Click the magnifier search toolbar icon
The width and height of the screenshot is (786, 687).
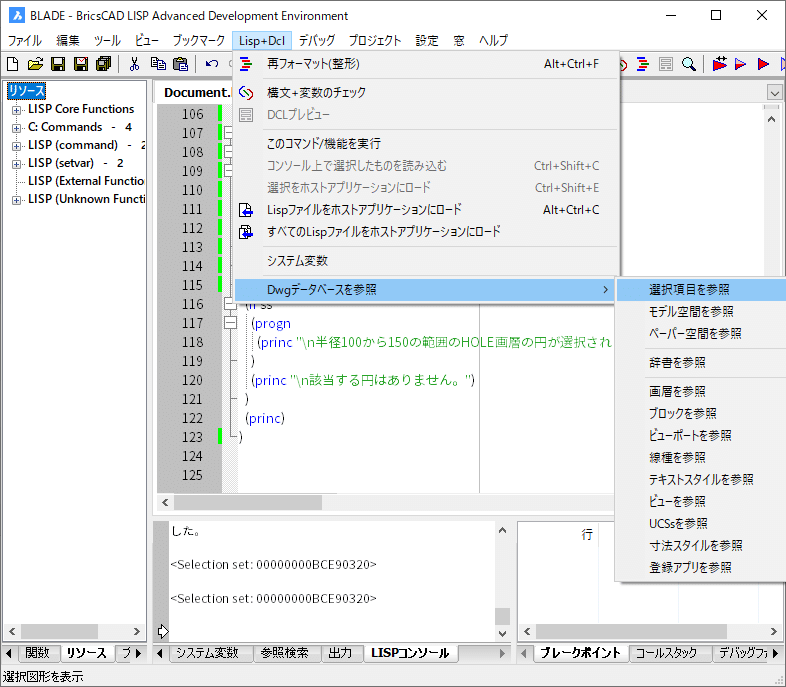point(689,64)
